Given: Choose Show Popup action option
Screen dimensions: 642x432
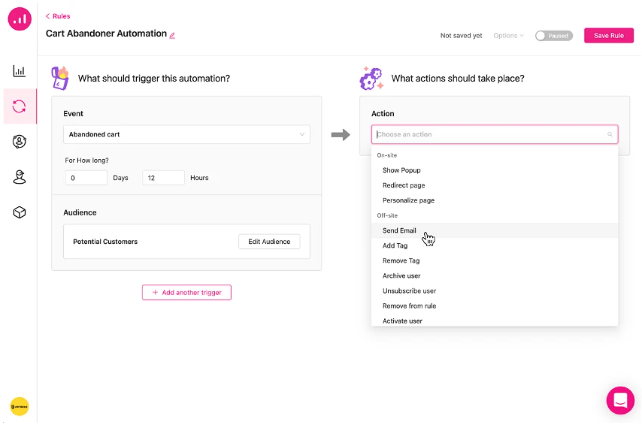Looking at the screenshot, I should pos(401,170).
